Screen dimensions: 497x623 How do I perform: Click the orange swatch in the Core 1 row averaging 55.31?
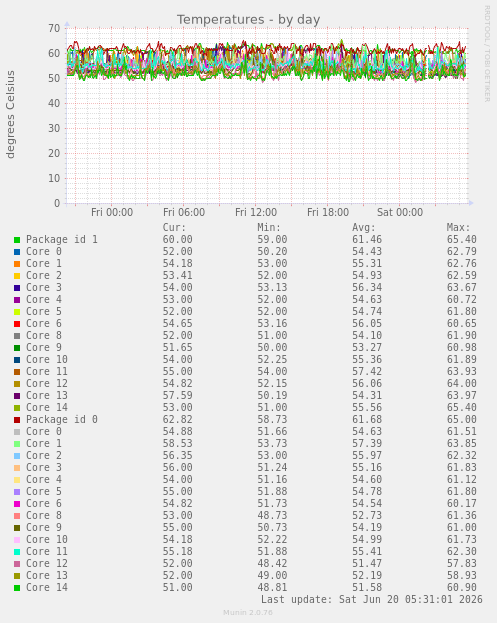coord(17,264)
